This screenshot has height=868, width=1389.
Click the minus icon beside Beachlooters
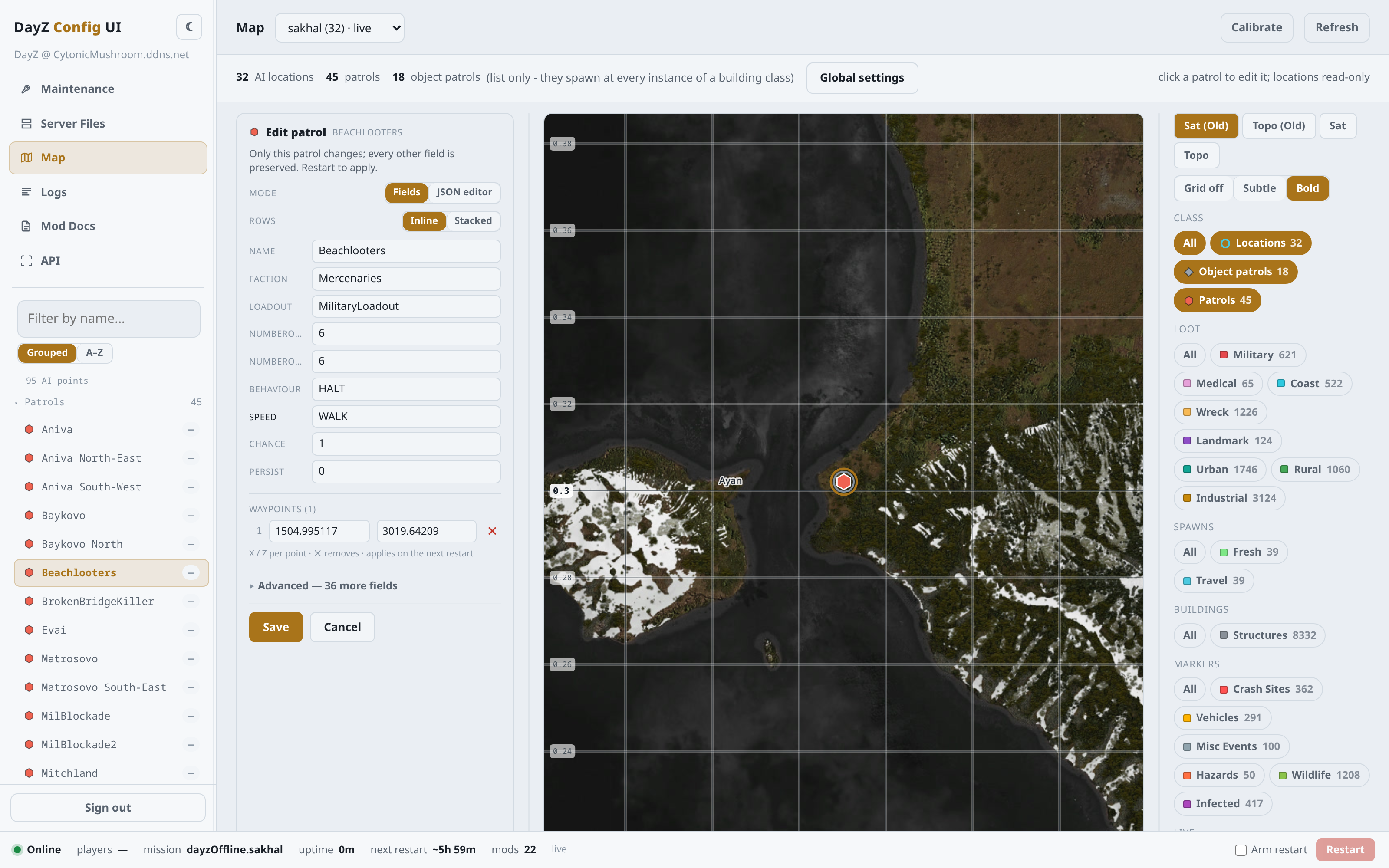click(x=191, y=573)
